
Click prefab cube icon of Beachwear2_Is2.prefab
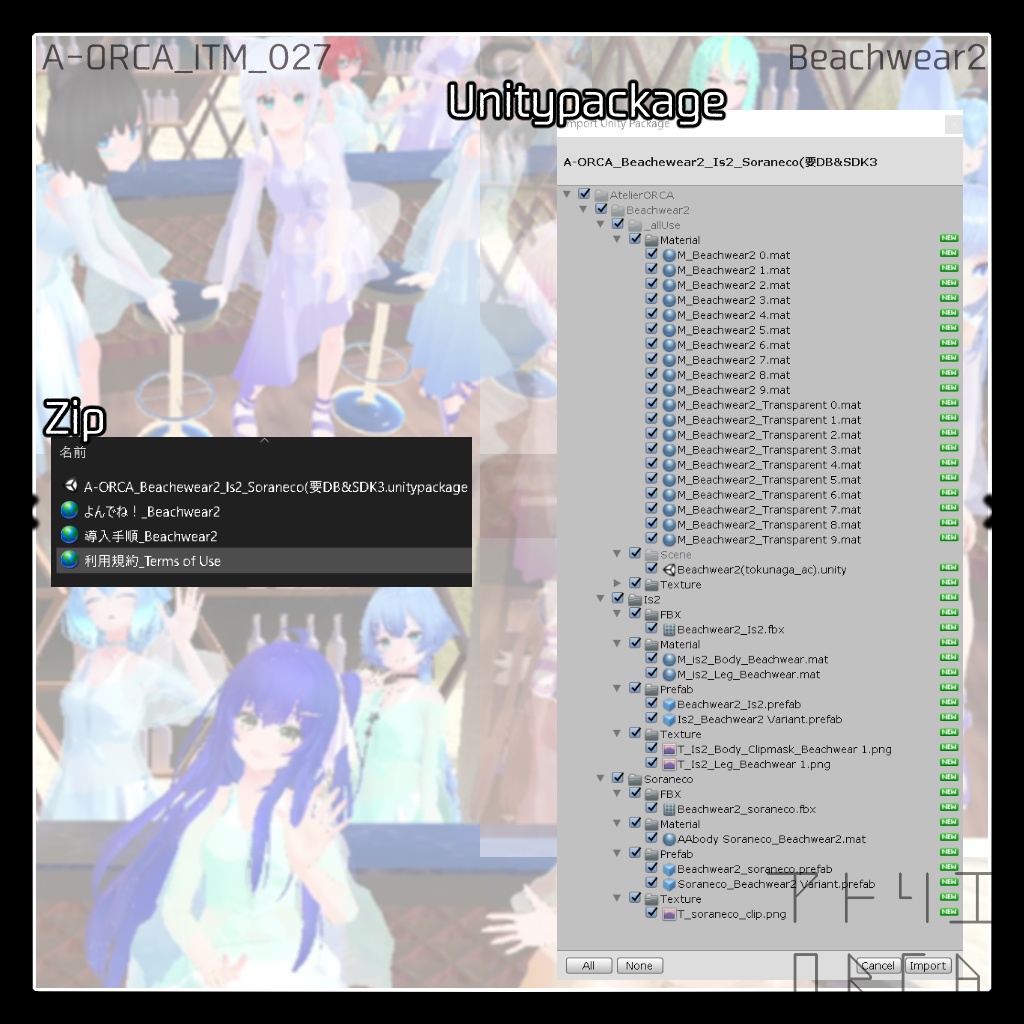(669, 705)
